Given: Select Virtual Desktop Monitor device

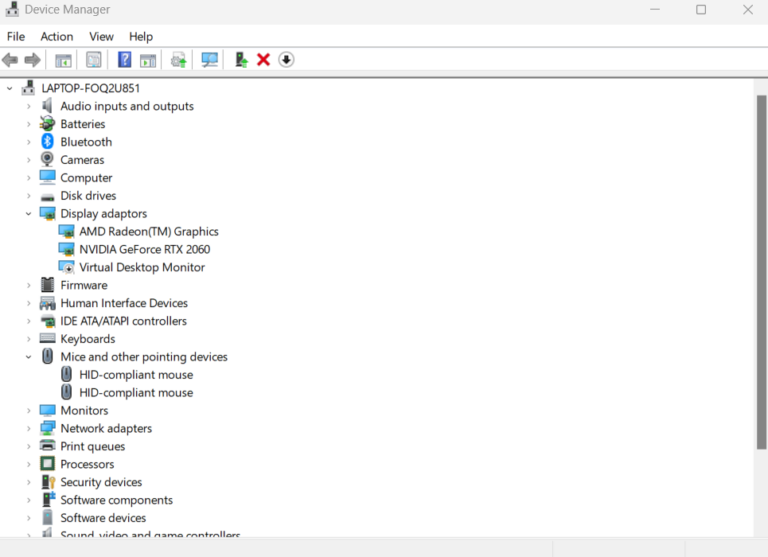Looking at the screenshot, I should [x=142, y=267].
